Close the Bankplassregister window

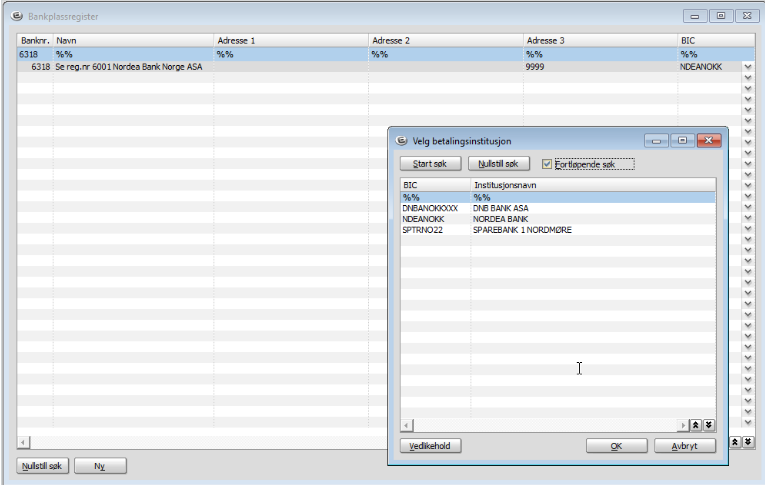pos(747,16)
